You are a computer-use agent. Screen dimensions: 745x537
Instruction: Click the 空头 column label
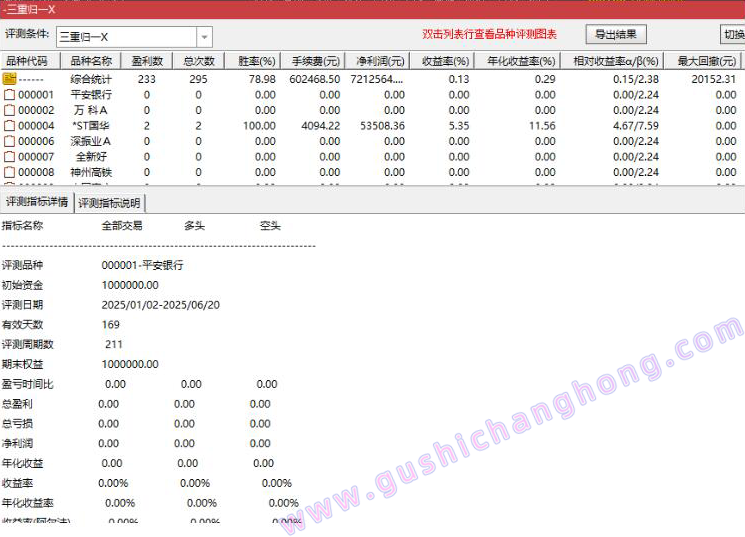click(x=270, y=226)
